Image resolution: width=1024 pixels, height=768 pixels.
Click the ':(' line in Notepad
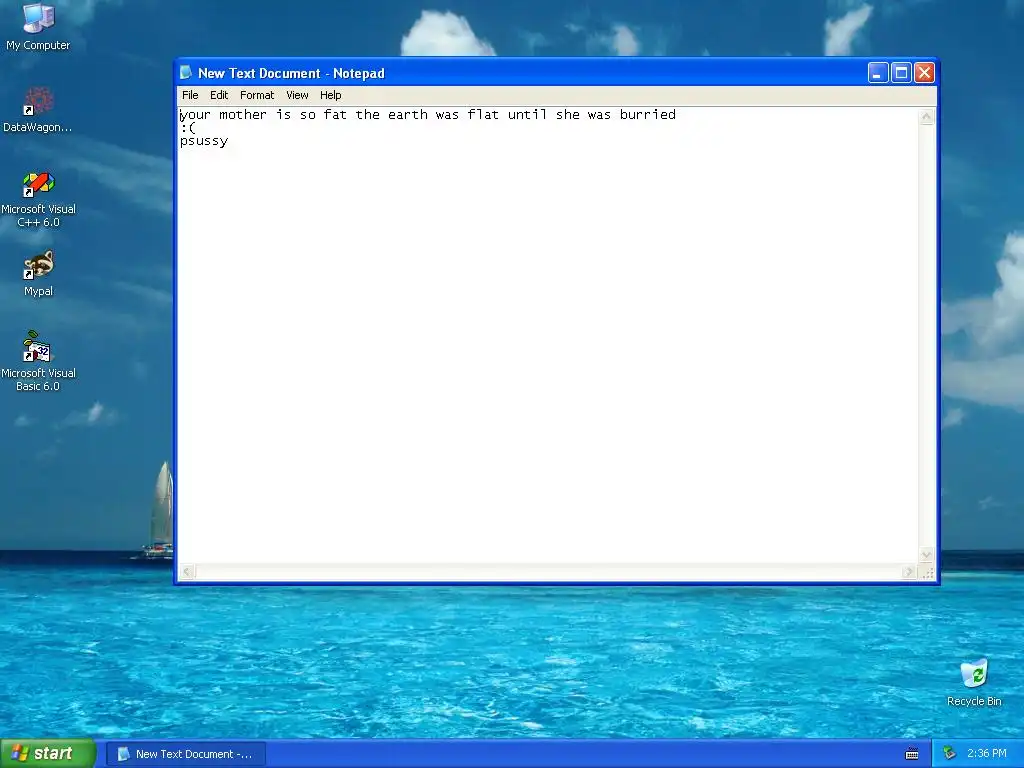point(188,128)
